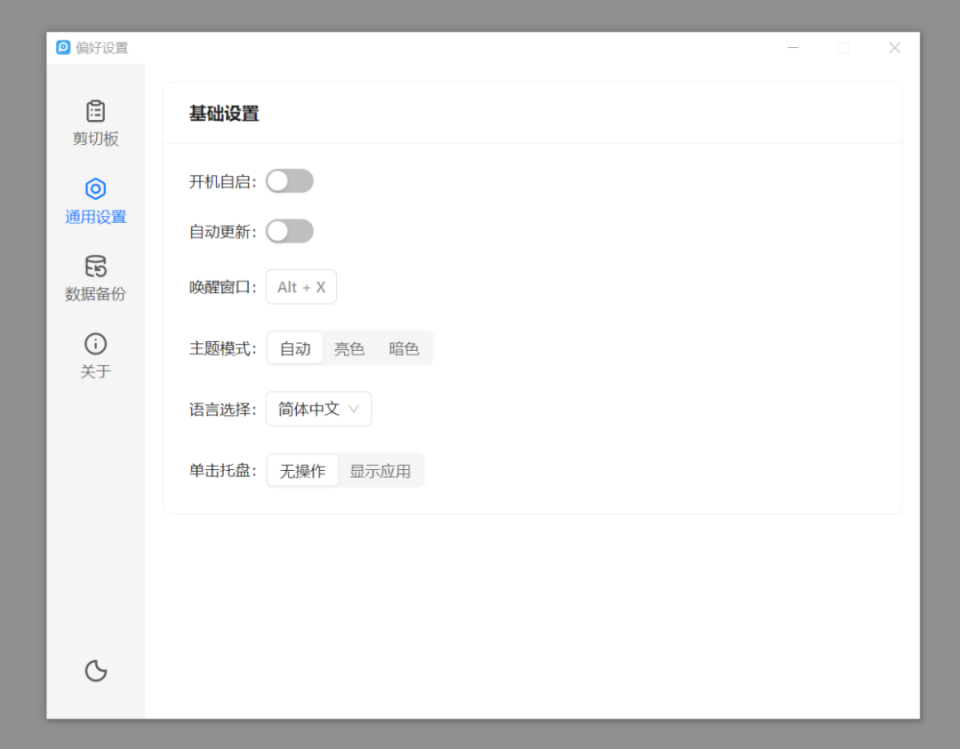Select the clipboard notebook icon

pos(95,111)
